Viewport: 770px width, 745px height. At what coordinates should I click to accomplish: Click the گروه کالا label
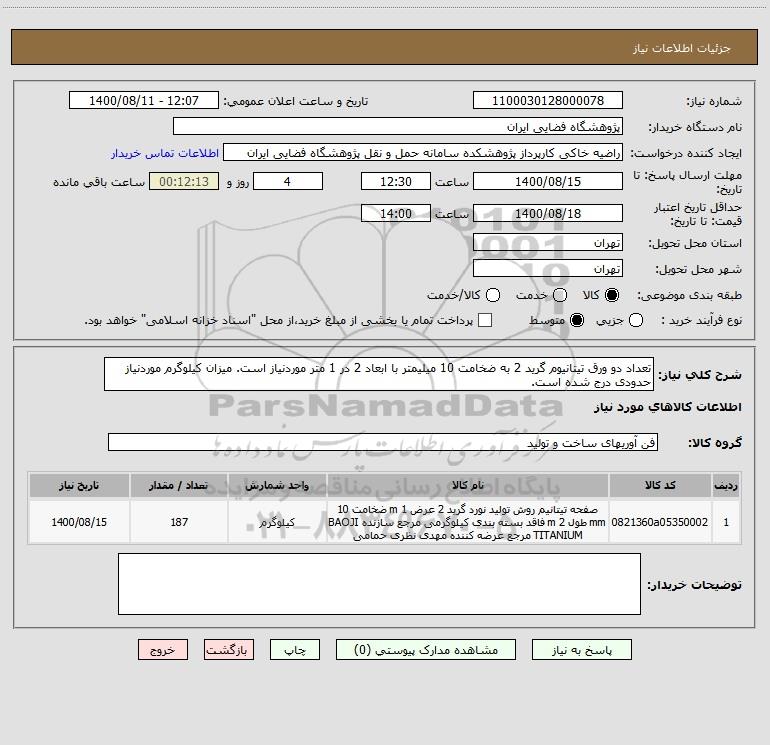pos(715,442)
